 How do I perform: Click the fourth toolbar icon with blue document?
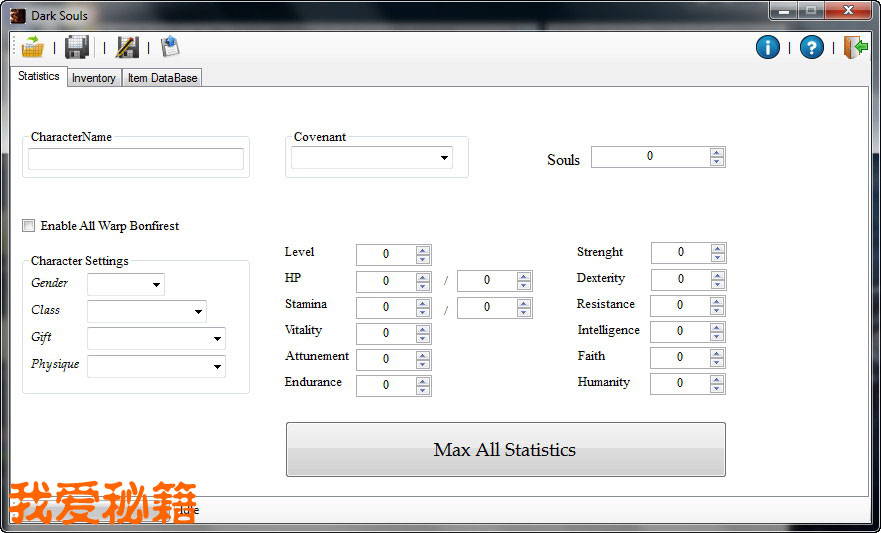click(169, 47)
